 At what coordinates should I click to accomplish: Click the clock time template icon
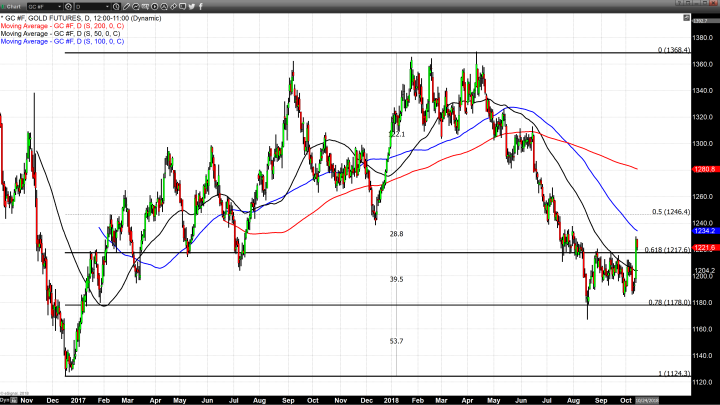click(116, 6)
